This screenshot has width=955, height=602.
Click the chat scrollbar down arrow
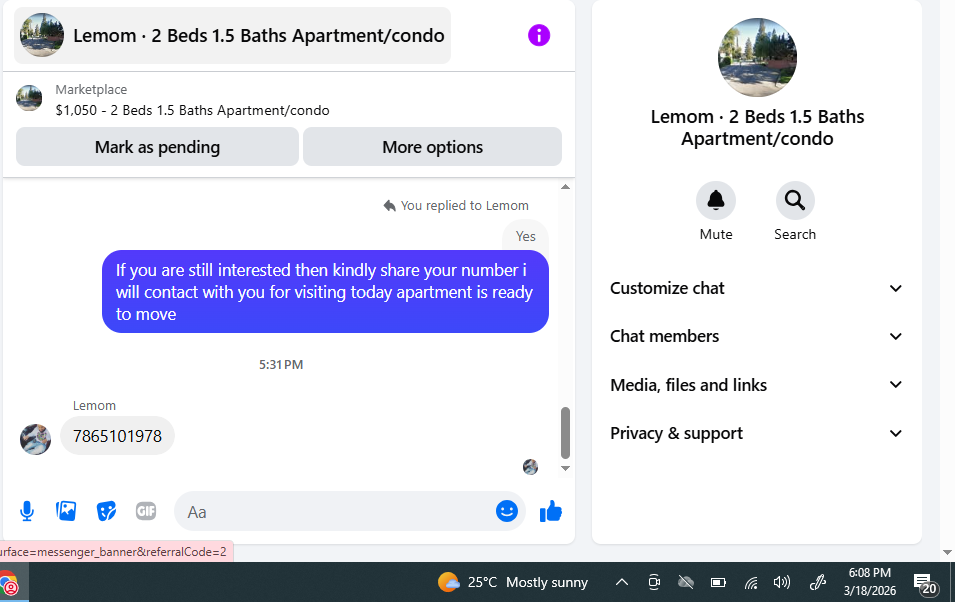tap(565, 469)
